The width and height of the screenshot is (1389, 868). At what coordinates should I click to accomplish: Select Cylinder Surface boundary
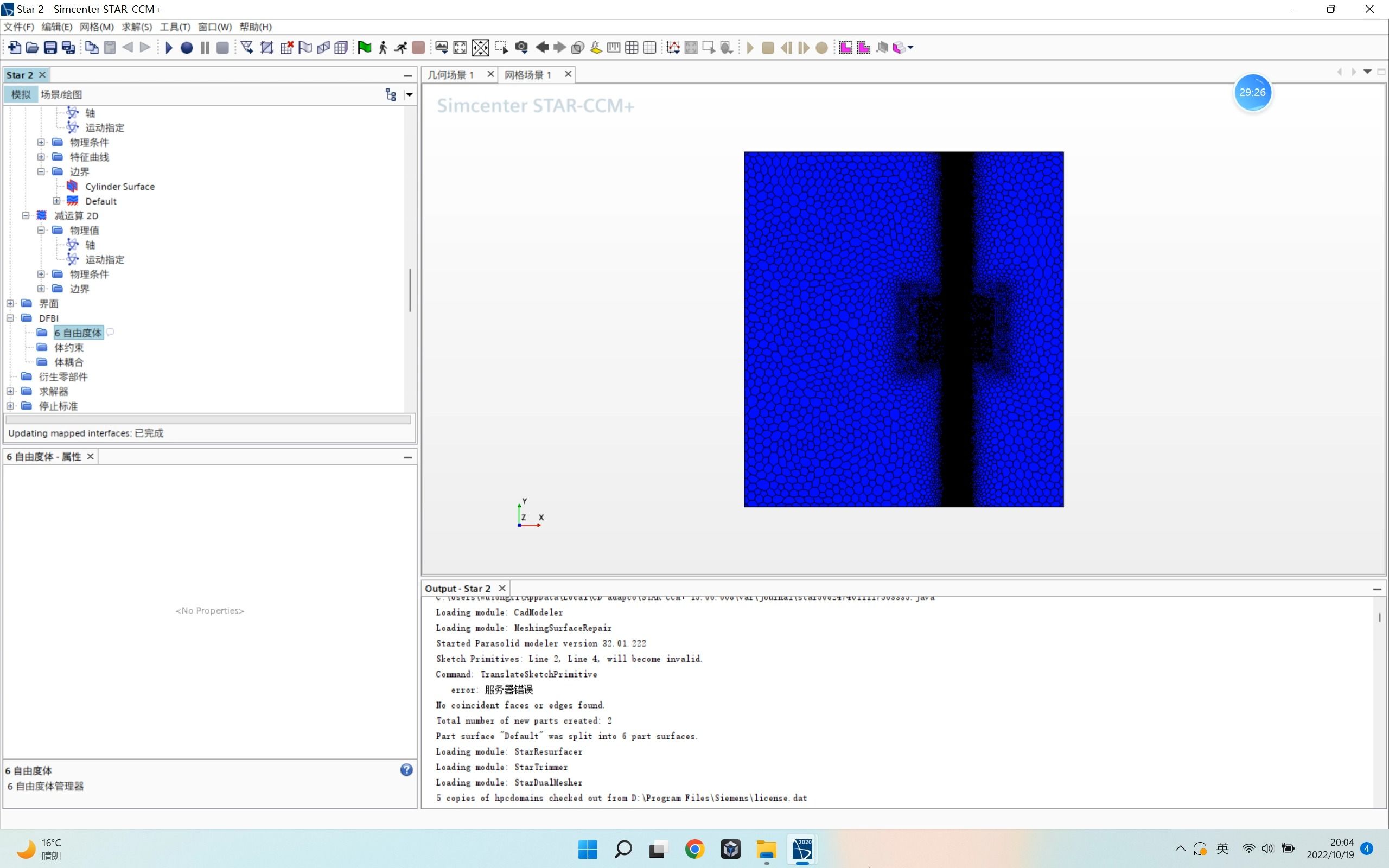click(119, 187)
